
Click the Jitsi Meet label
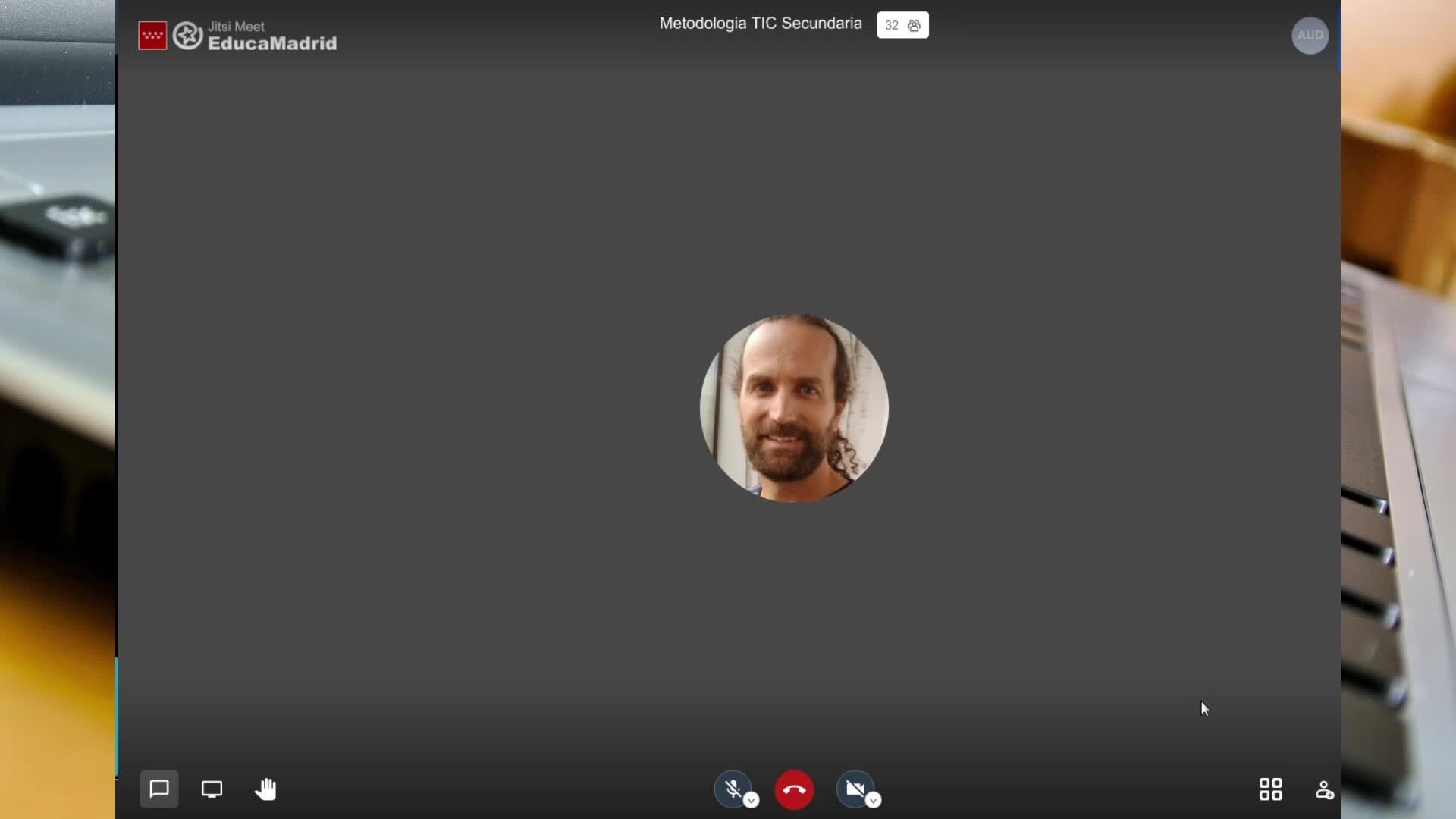(x=236, y=27)
